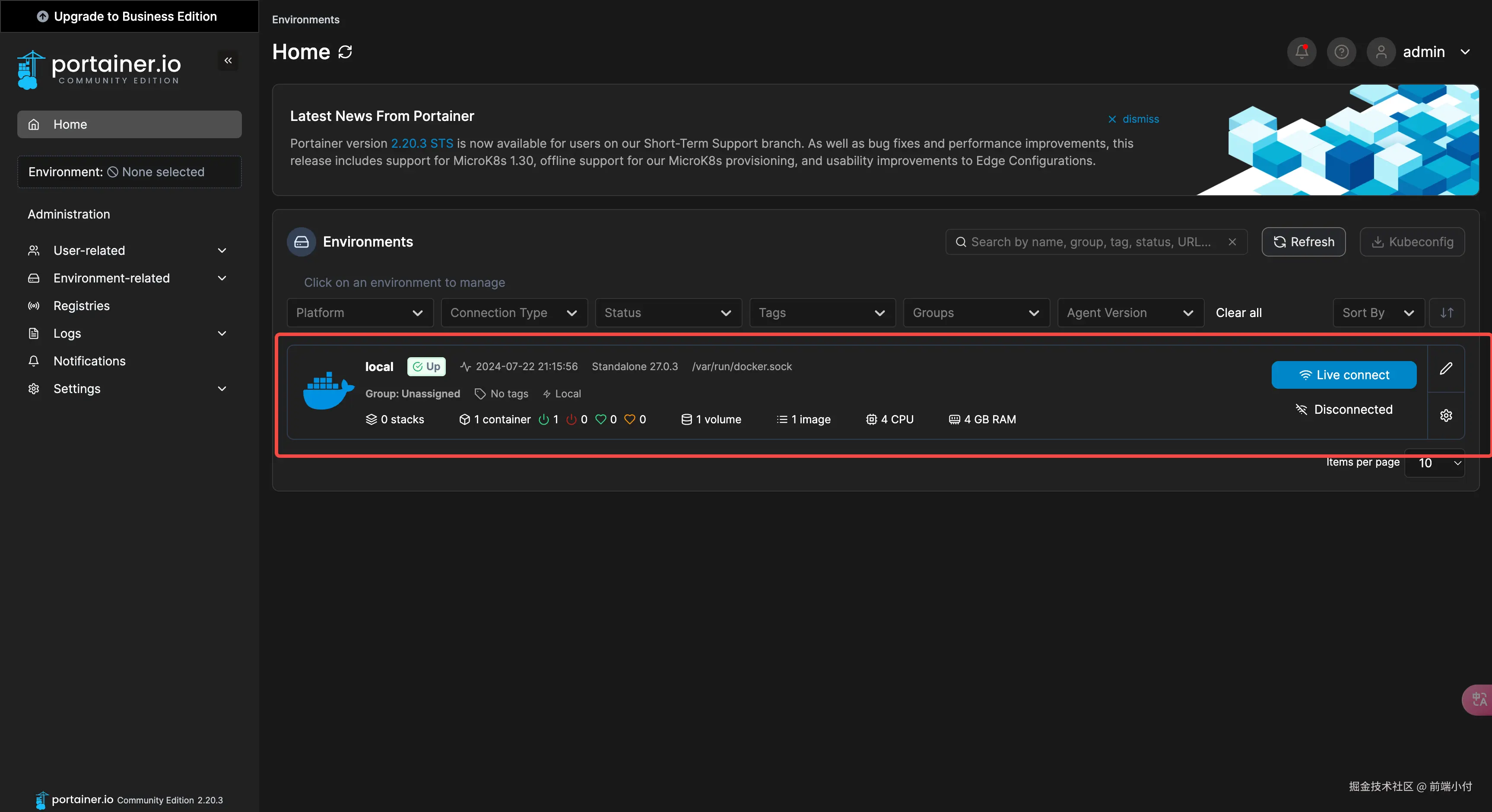Click the refresh icon next to Home title
This screenshot has height=812, width=1492.
click(345, 52)
